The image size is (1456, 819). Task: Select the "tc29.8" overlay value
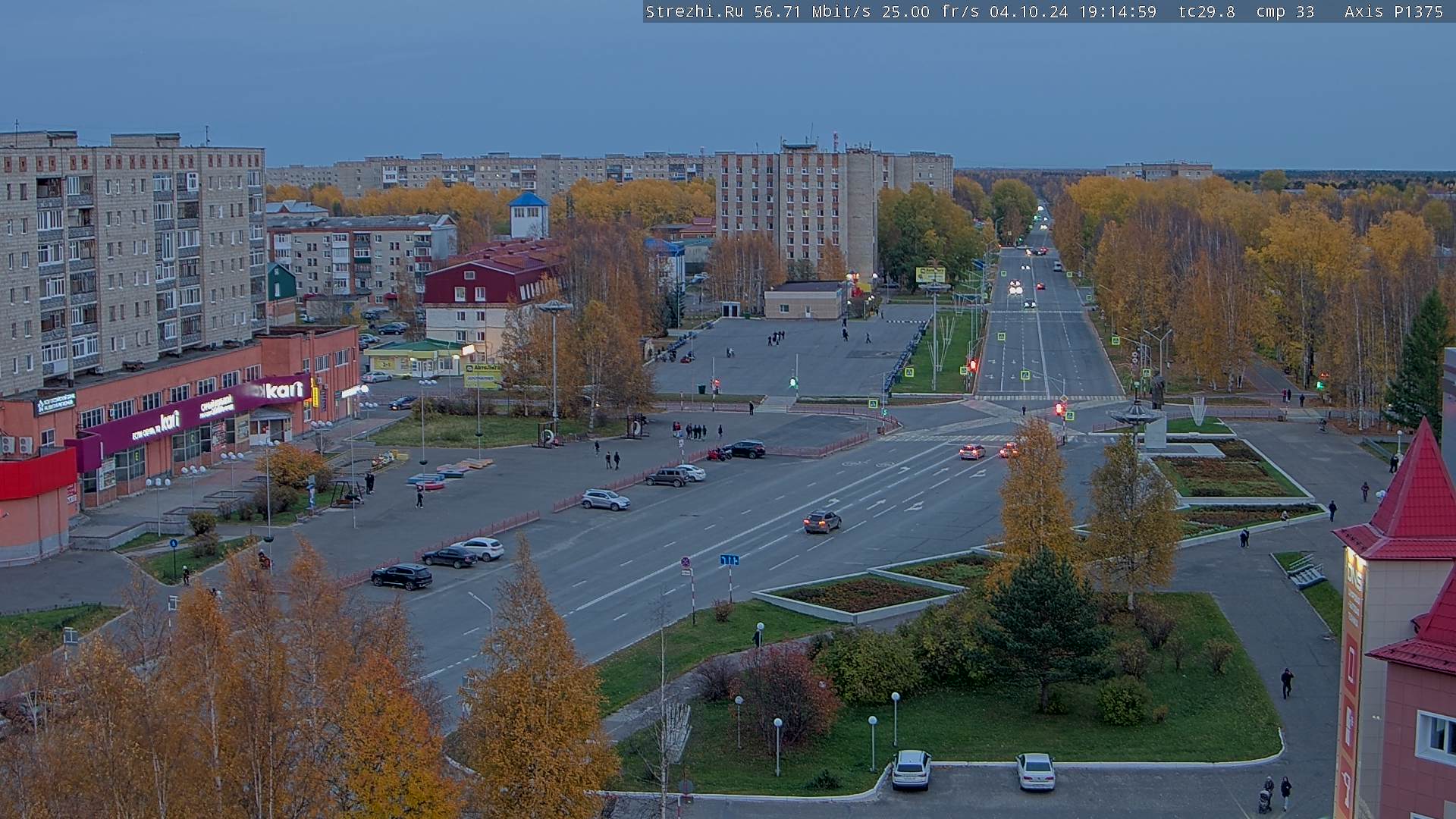pyautogui.click(x=1207, y=12)
